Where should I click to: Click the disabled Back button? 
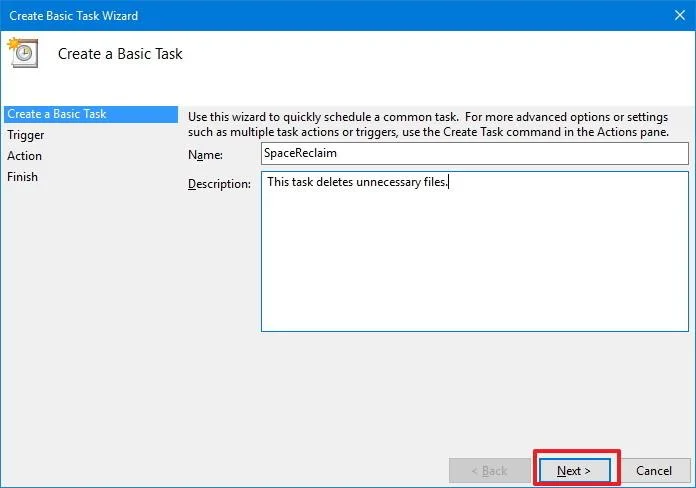tap(490, 470)
